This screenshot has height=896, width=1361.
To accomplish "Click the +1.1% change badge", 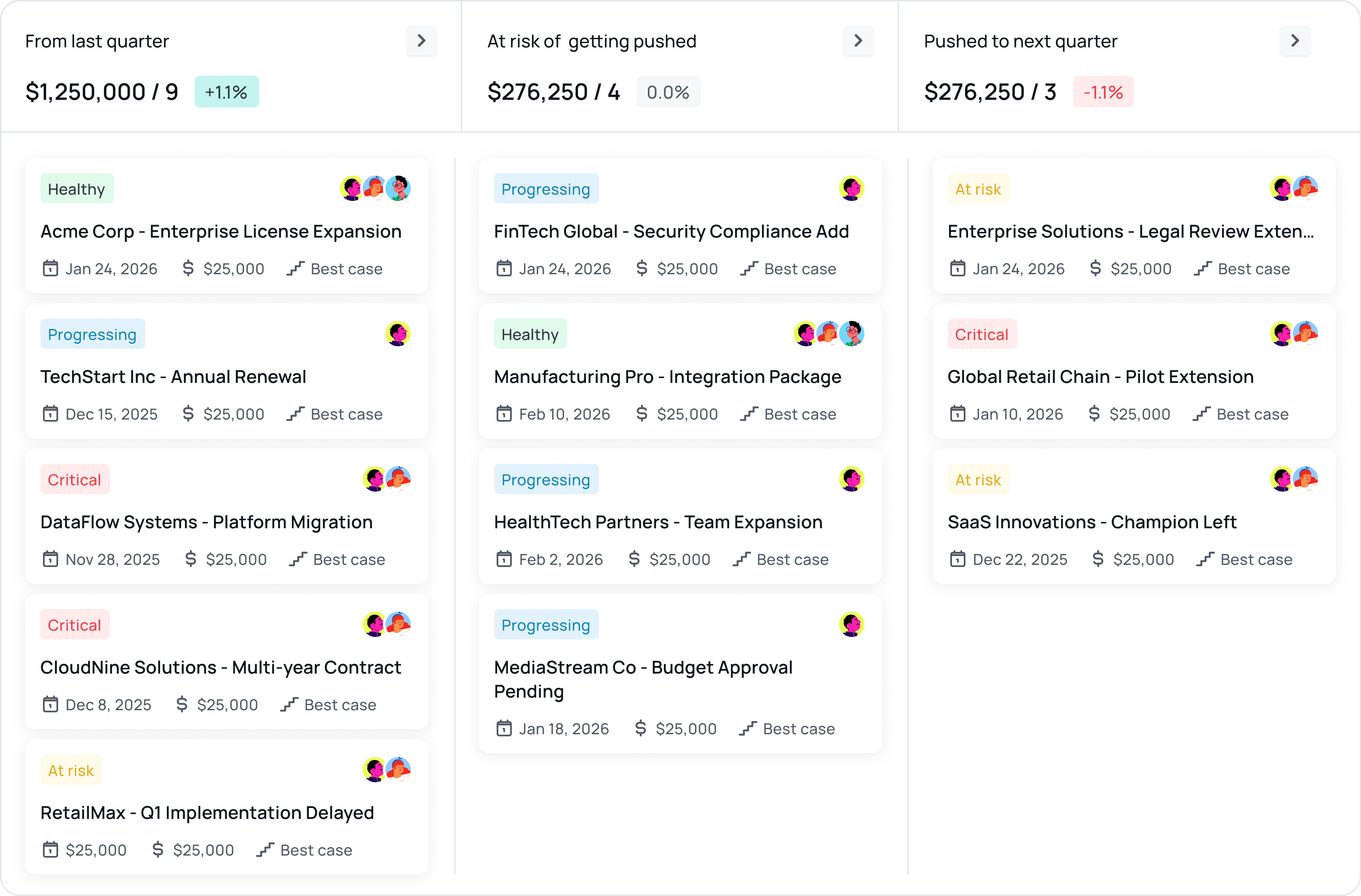I will click(x=227, y=92).
